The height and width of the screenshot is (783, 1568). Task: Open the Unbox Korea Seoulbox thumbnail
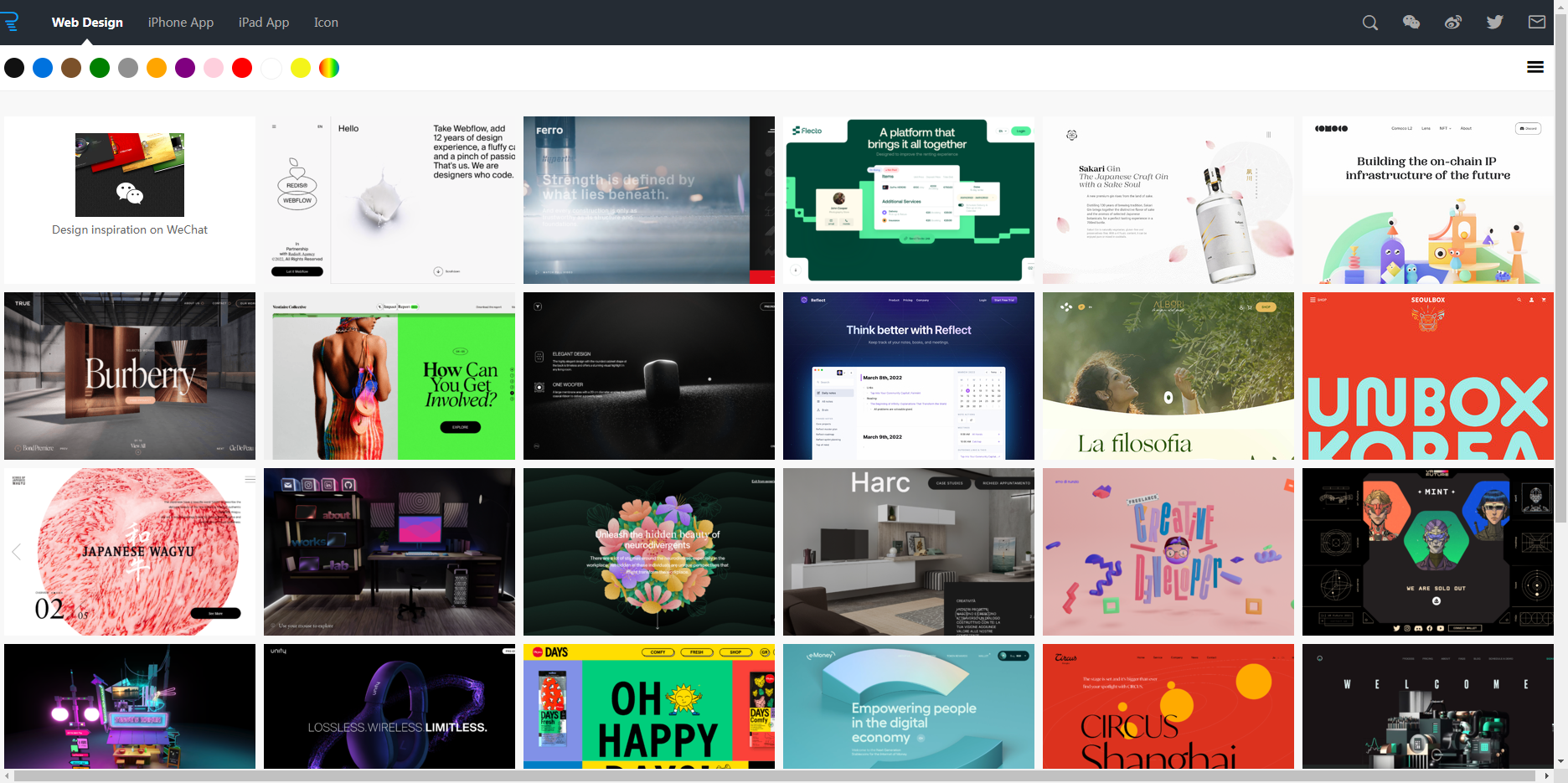(x=1428, y=376)
